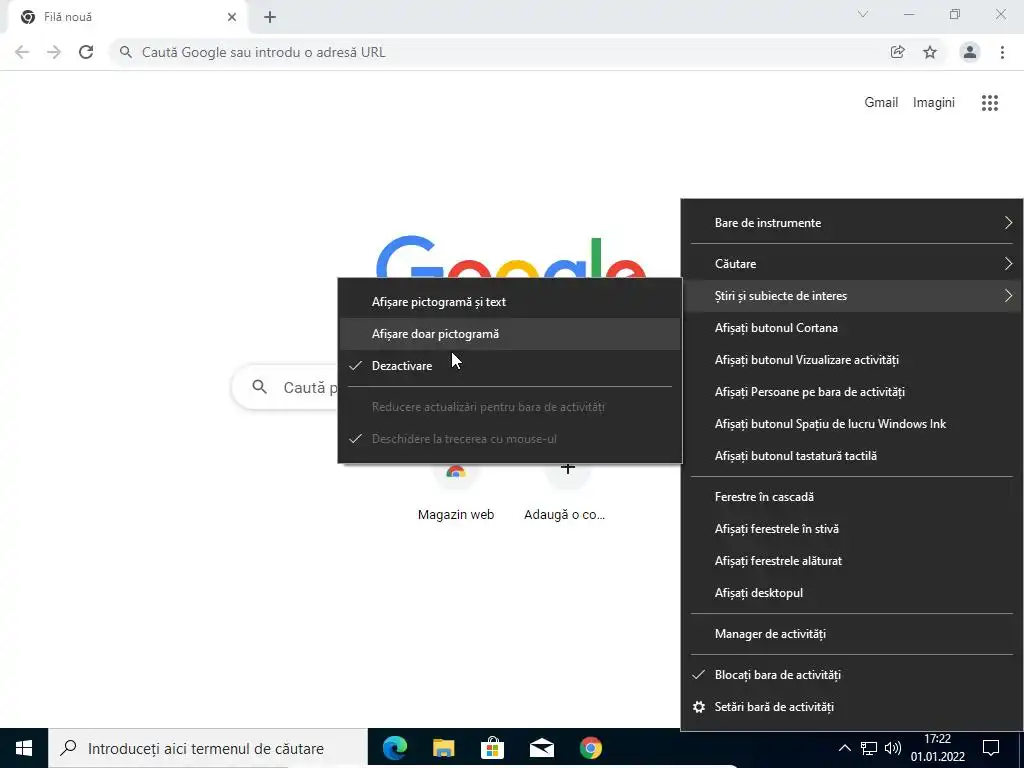Image resolution: width=1024 pixels, height=768 pixels.
Task: Open the tab search chevron in the title bar
Action: click(863, 14)
